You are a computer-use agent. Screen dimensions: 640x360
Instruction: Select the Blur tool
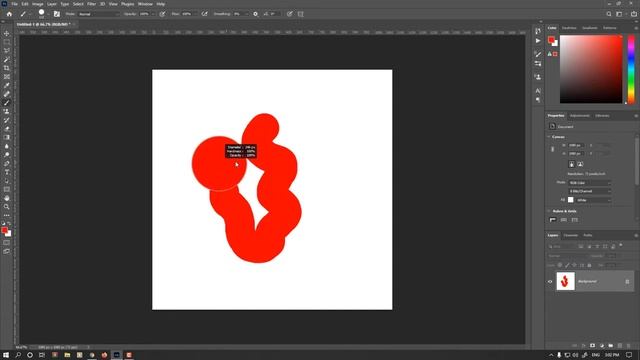7,146
